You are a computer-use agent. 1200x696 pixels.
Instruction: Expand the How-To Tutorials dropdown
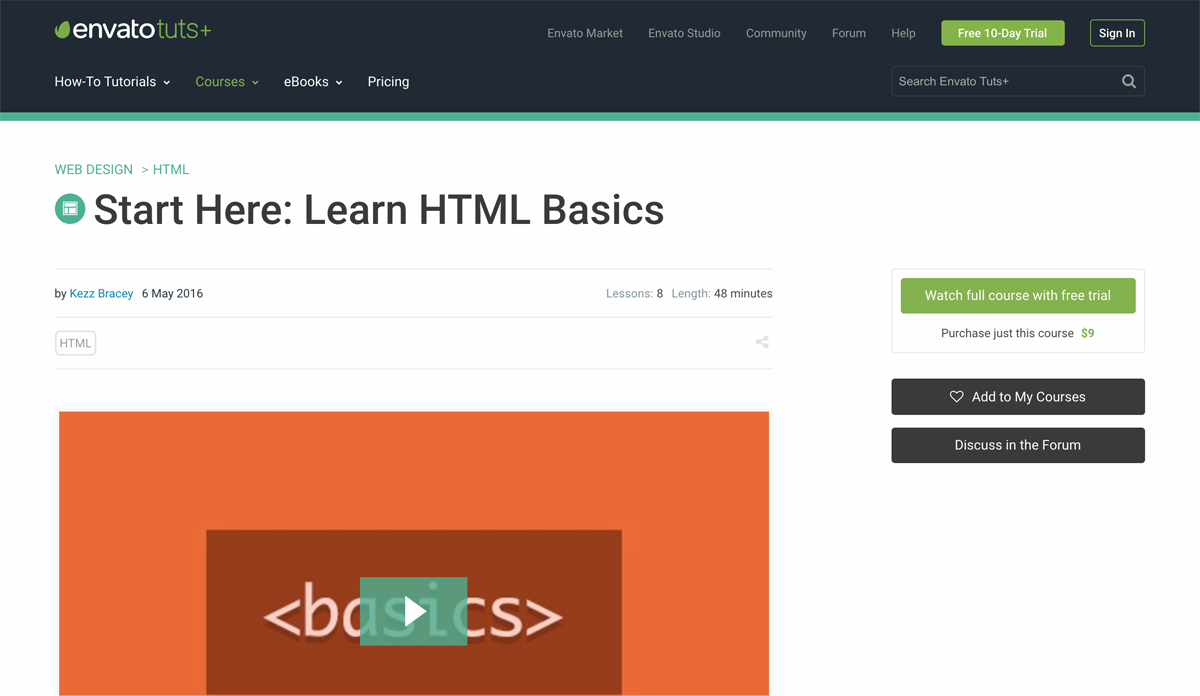click(x=112, y=82)
